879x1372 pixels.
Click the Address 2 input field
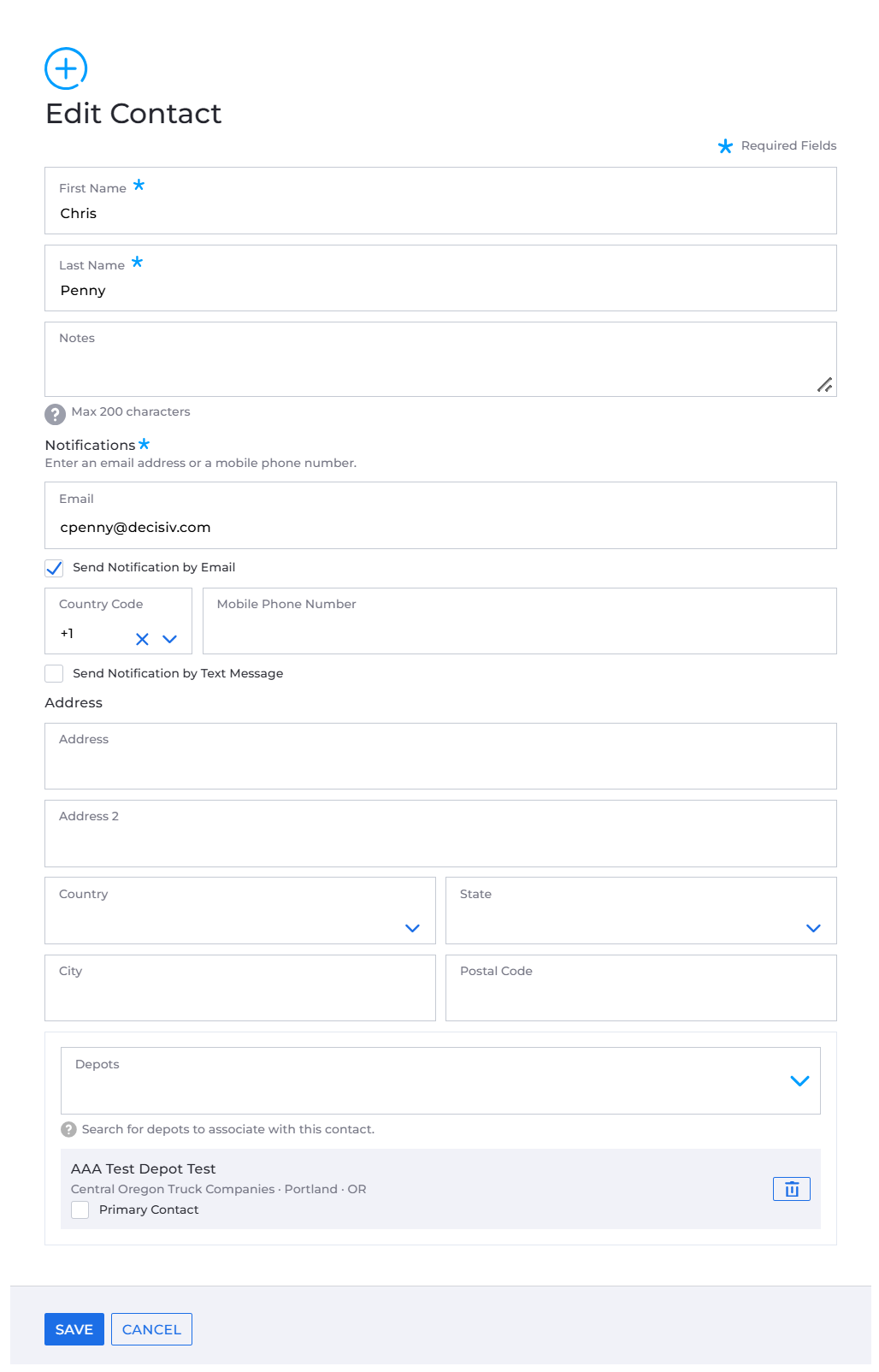point(440,833)
